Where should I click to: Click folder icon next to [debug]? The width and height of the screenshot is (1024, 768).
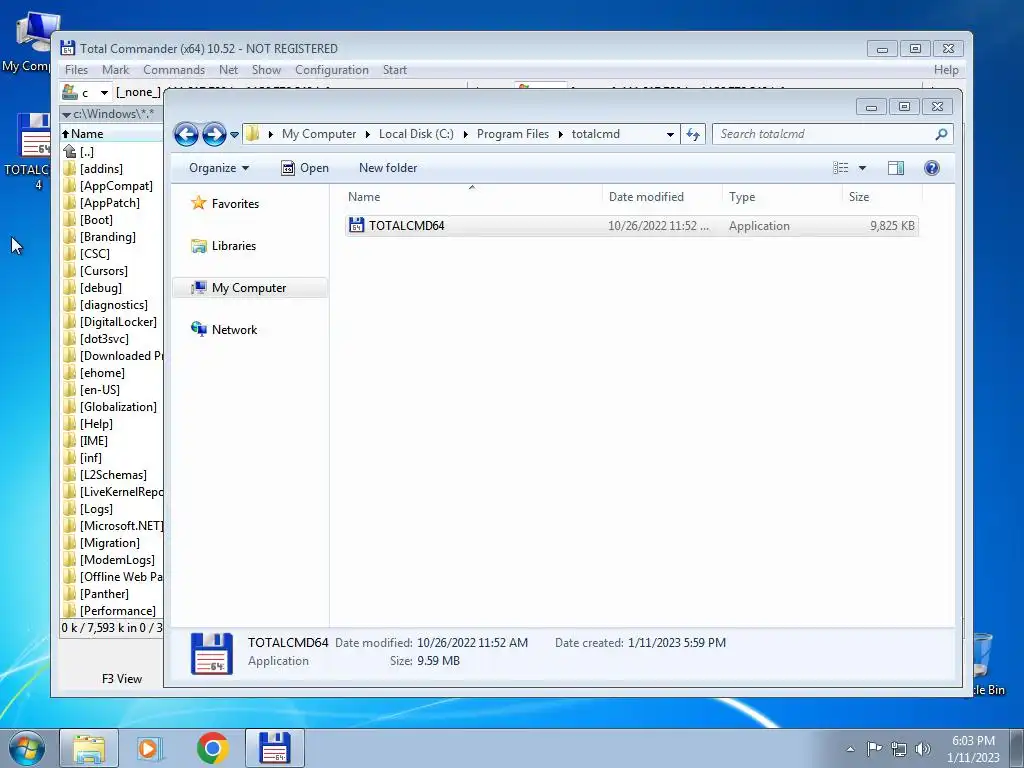pos(70,288)
